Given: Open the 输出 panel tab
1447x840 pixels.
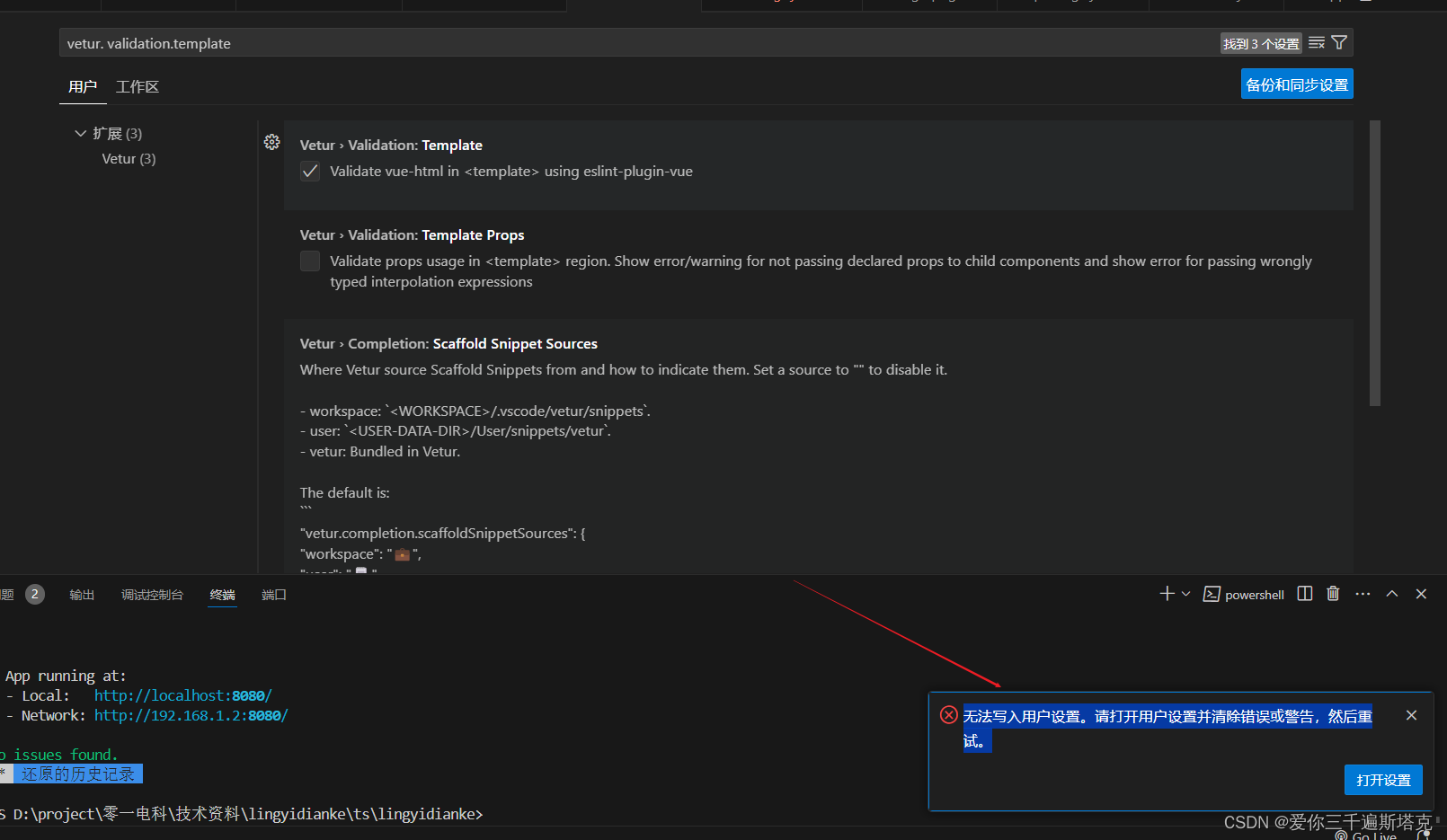Looking at the screenshot, I should 82,595.
